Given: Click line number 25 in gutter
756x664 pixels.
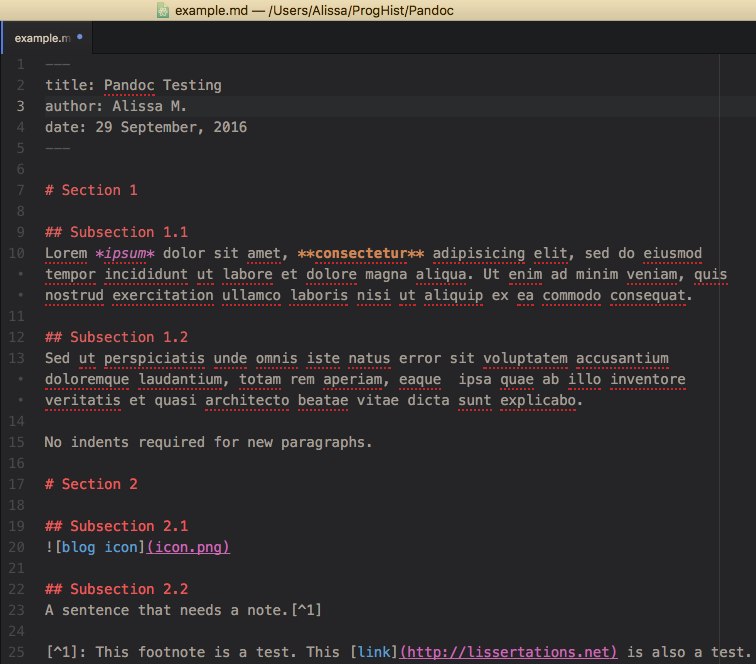Looking at the screenshot, I should pyautogui.click(x=16, y=652).
